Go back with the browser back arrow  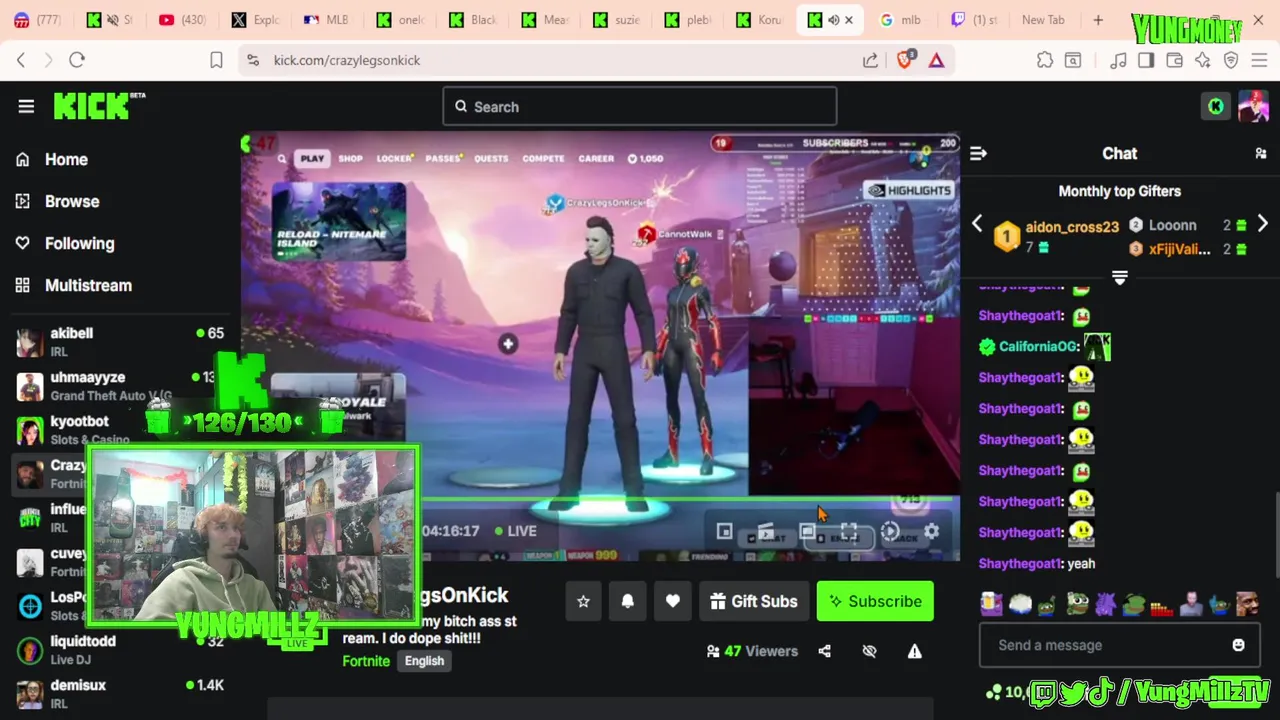tap(21, 60)
